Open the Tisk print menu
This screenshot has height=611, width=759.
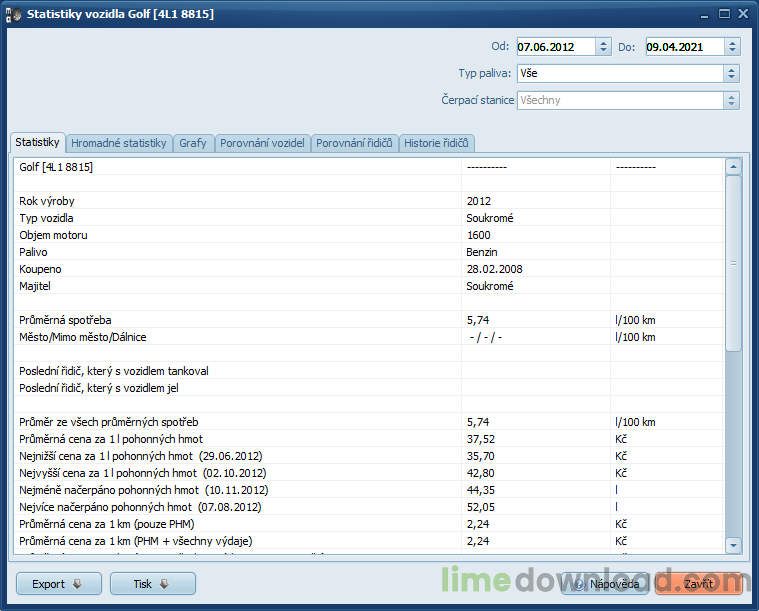click(152, 583)
